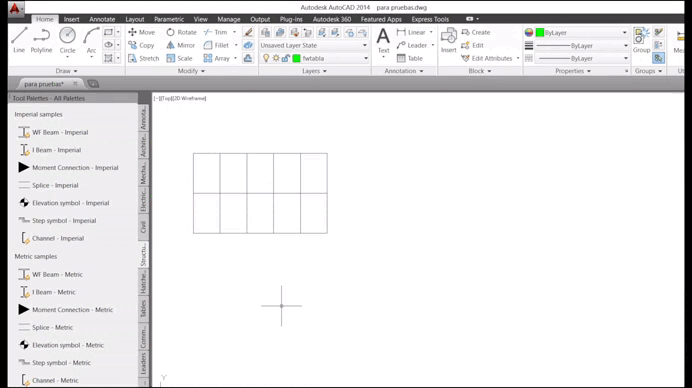692x388 pixels.
Task: Click the Array tool
Action: pos(216,58)
